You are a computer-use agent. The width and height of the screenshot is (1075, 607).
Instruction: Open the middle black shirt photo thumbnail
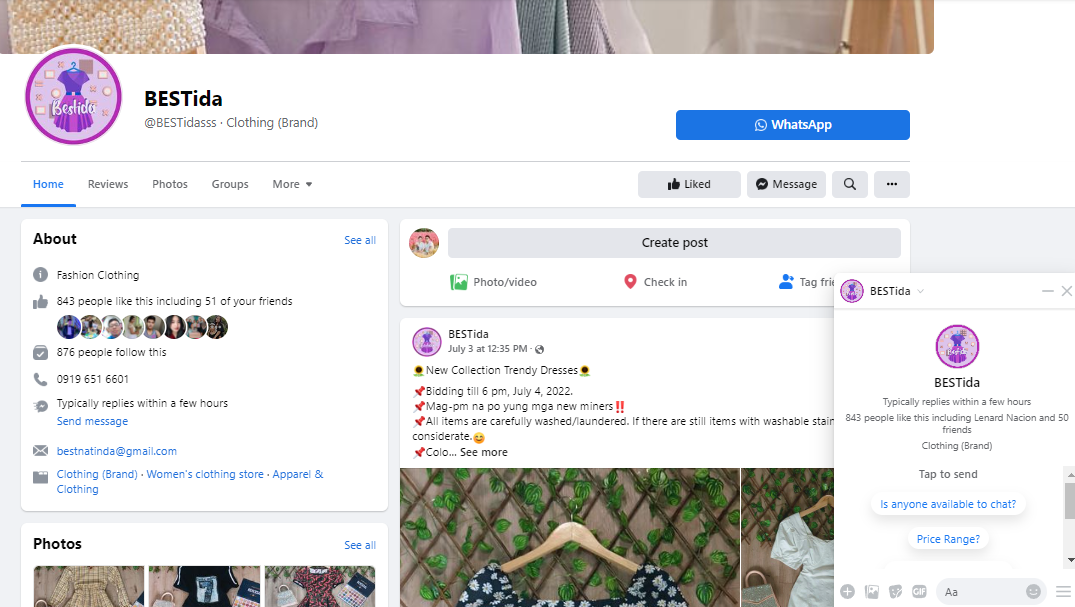(x=204, y=586)
